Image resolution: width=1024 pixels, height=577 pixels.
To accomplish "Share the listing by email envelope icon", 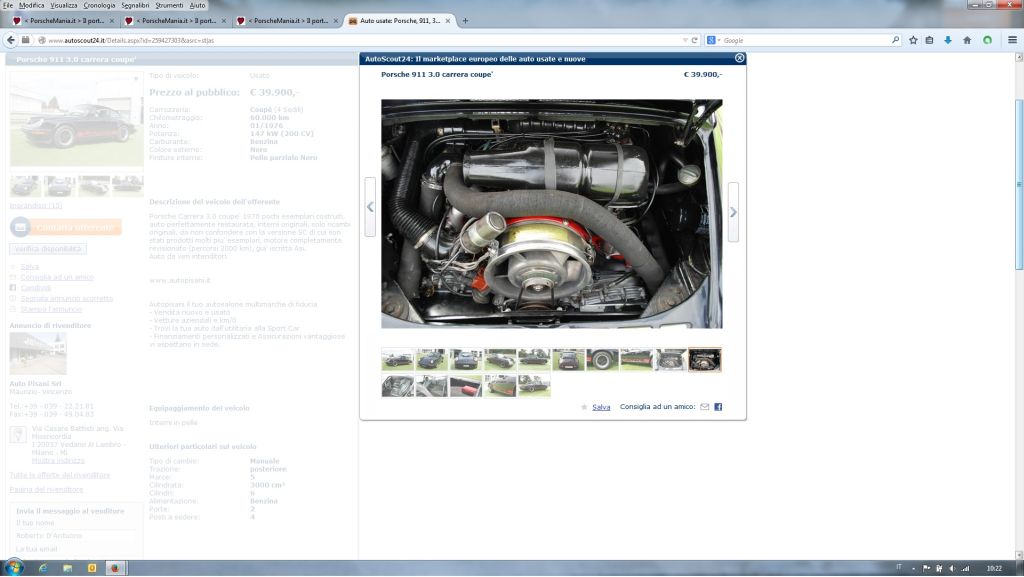I will [x=705, y=407].
